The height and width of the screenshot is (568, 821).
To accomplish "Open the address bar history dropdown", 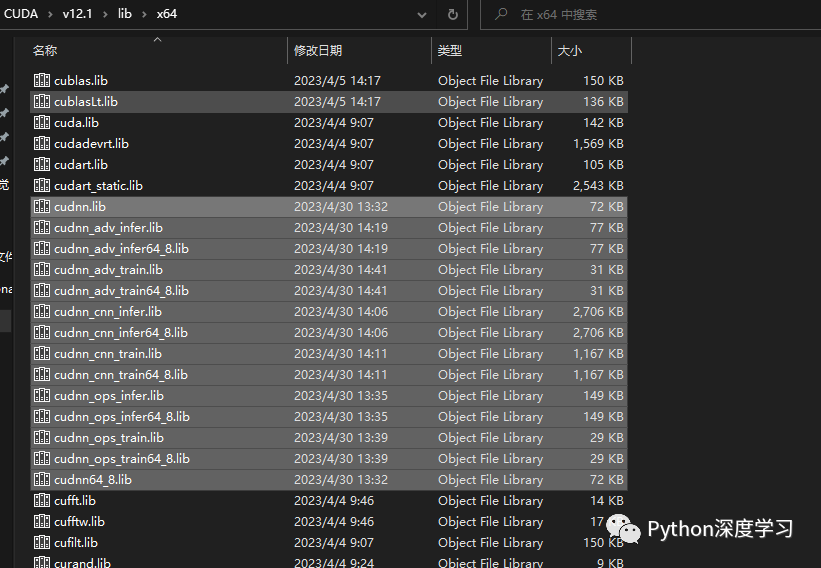I will pyautogui.click(x=421, y=15).
